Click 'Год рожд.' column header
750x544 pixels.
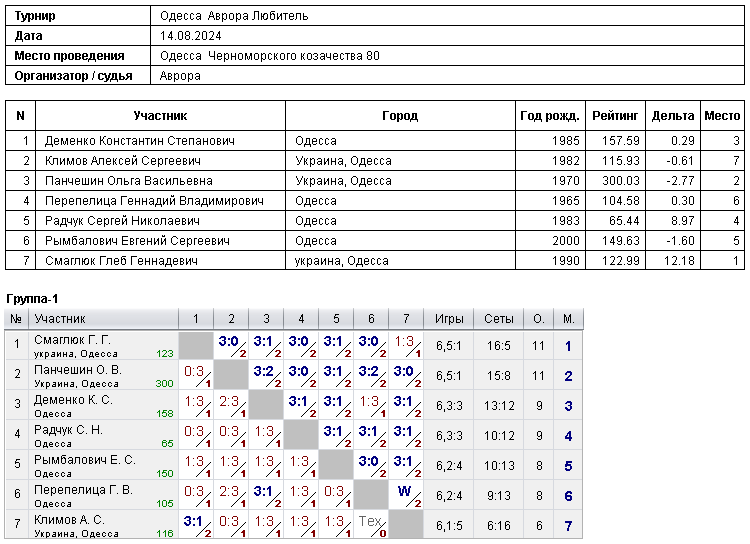[550, 115]
